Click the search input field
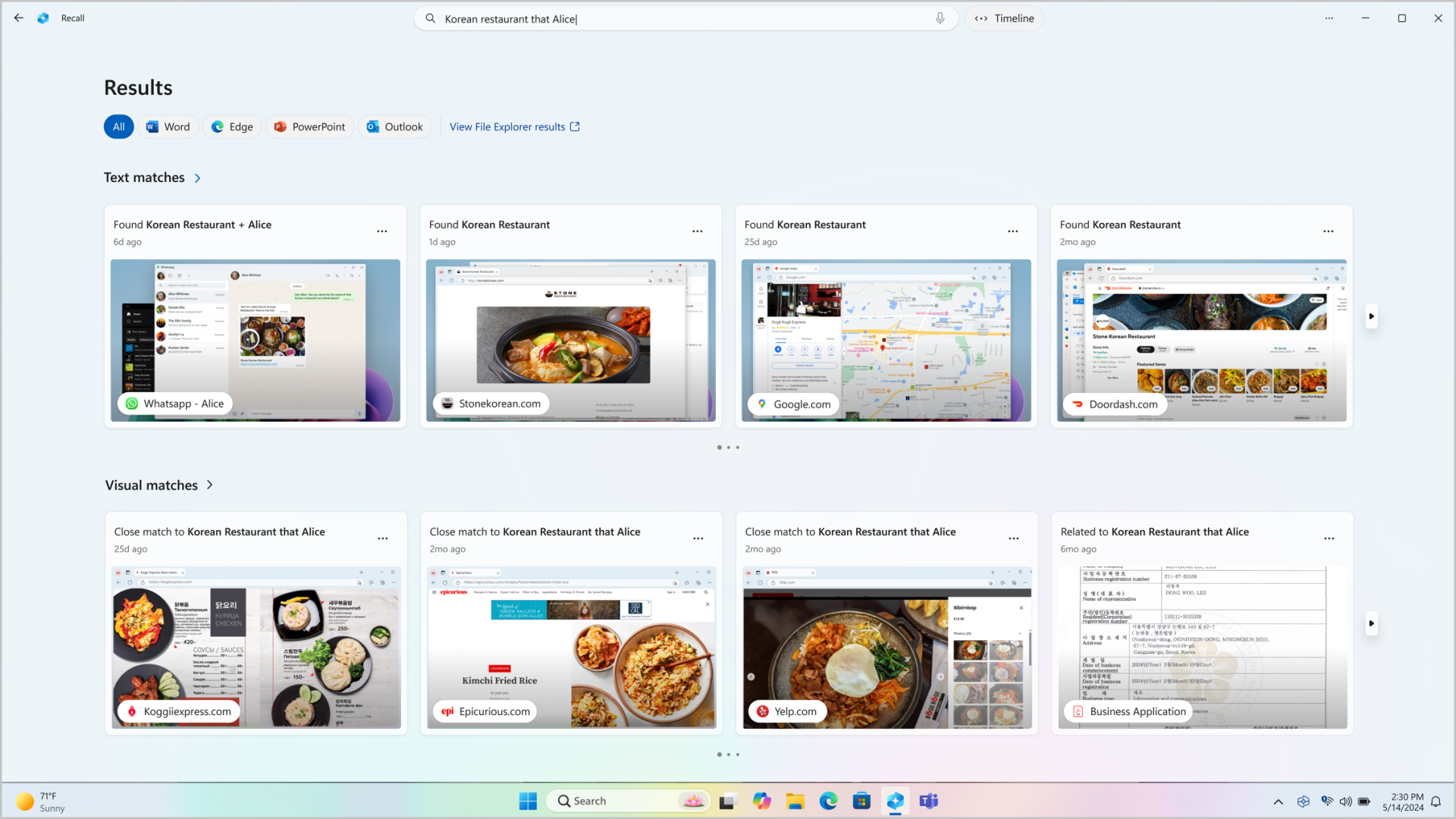The height and width of the screenshot is (819, 1456). pos(685,18)
